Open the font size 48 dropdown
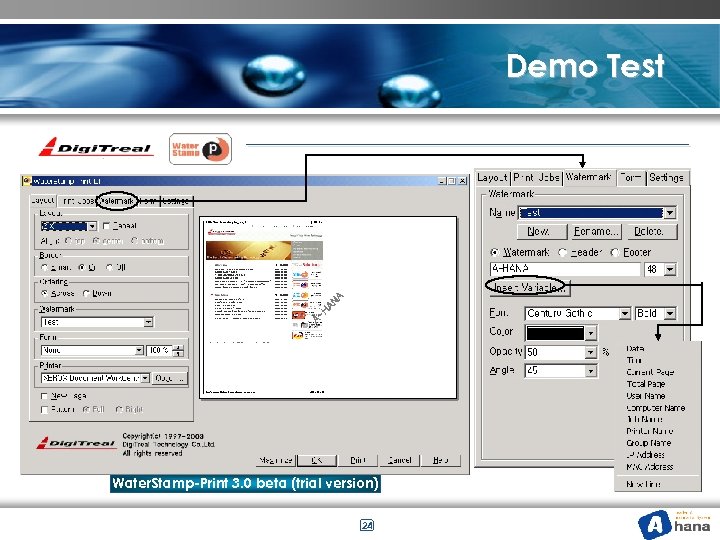This screenshot has height=540, width=720. click(670, 269)
